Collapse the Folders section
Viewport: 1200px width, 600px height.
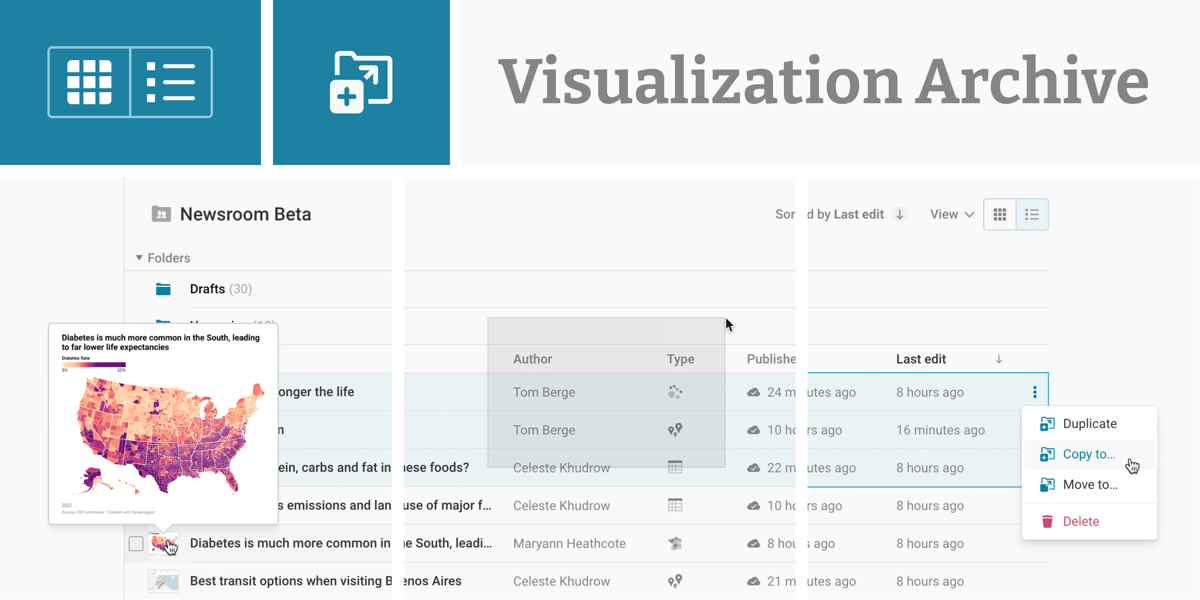coord(139,257)
